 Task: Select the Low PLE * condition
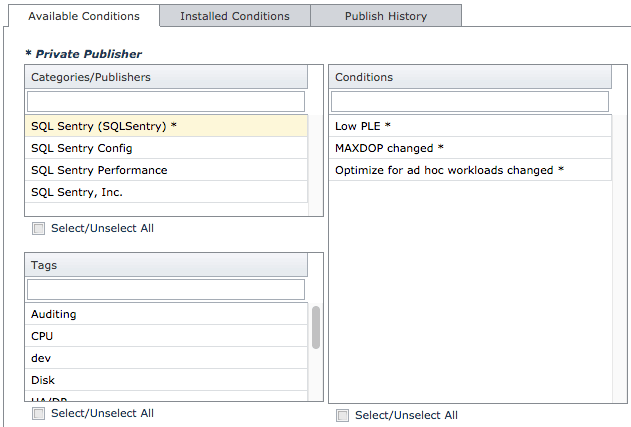coord(470,126)
